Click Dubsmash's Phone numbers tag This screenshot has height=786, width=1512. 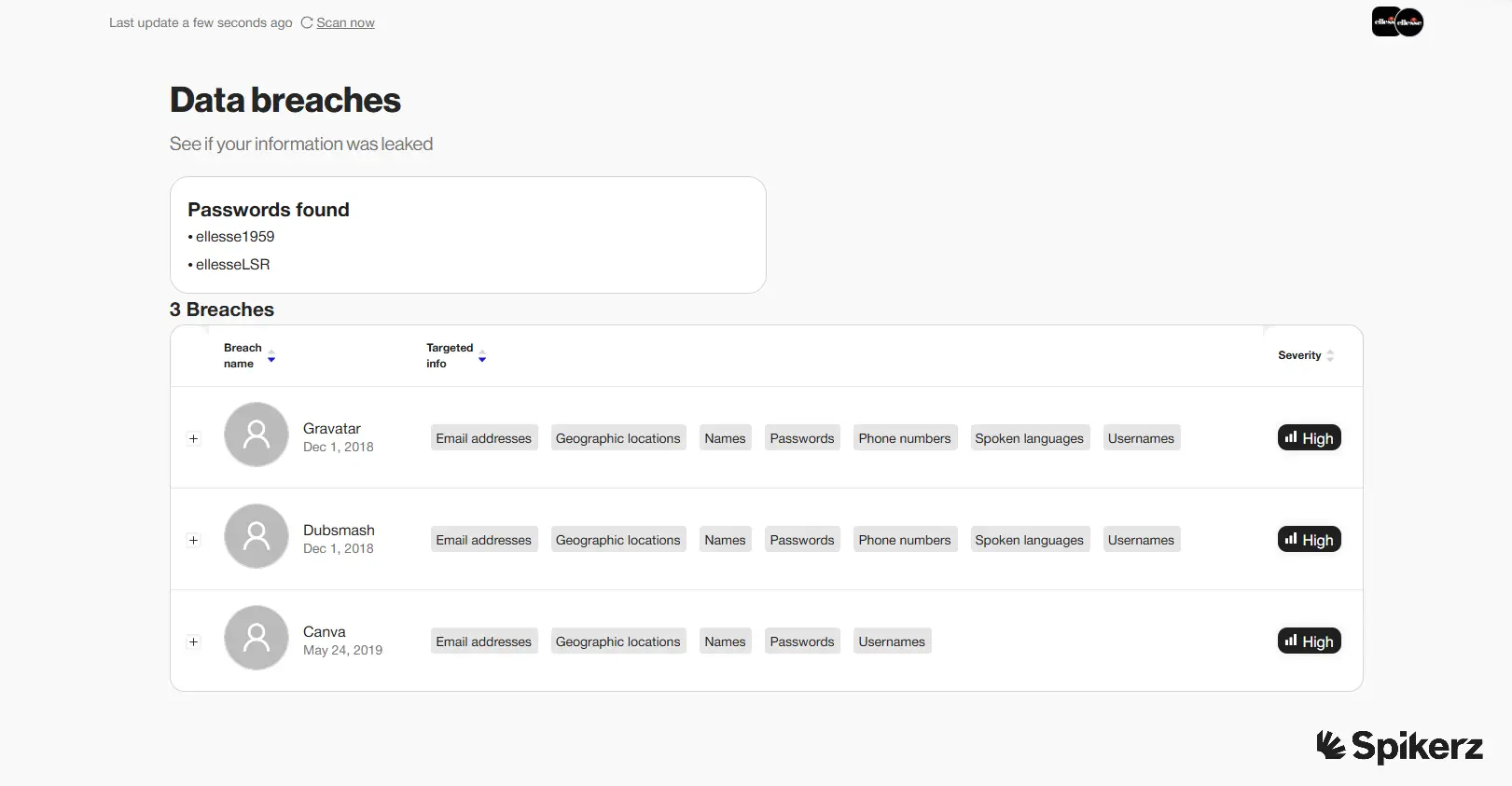pos(905,540)
